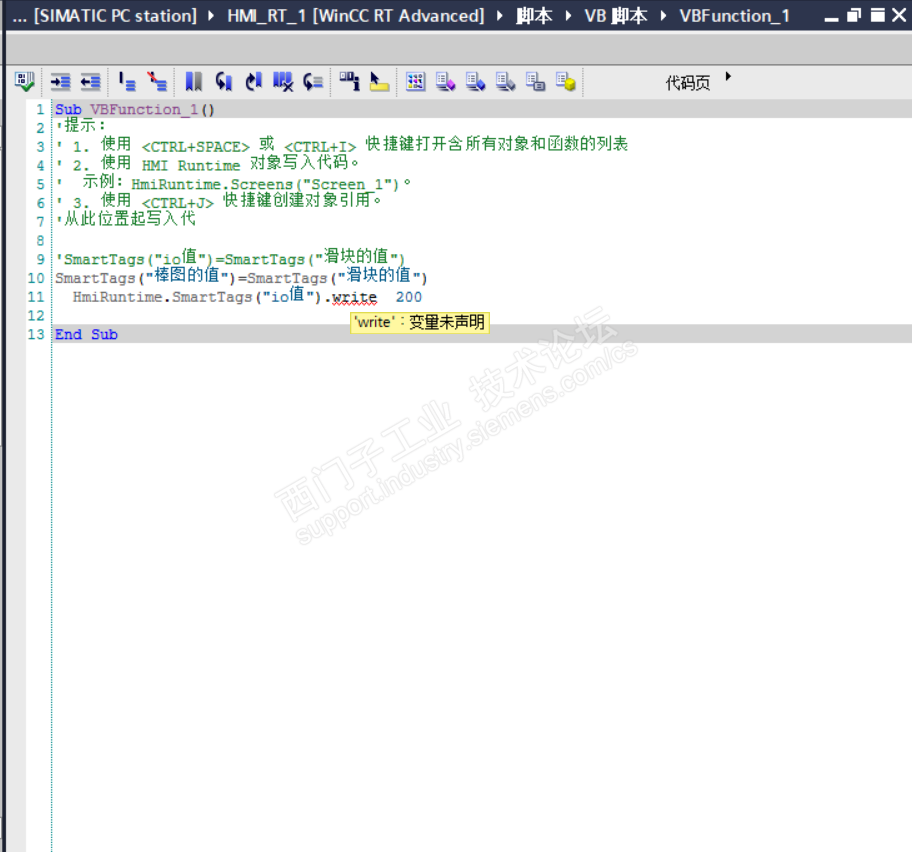
Task: Click the list icon with yellow cube
Action: coord(565,81)
